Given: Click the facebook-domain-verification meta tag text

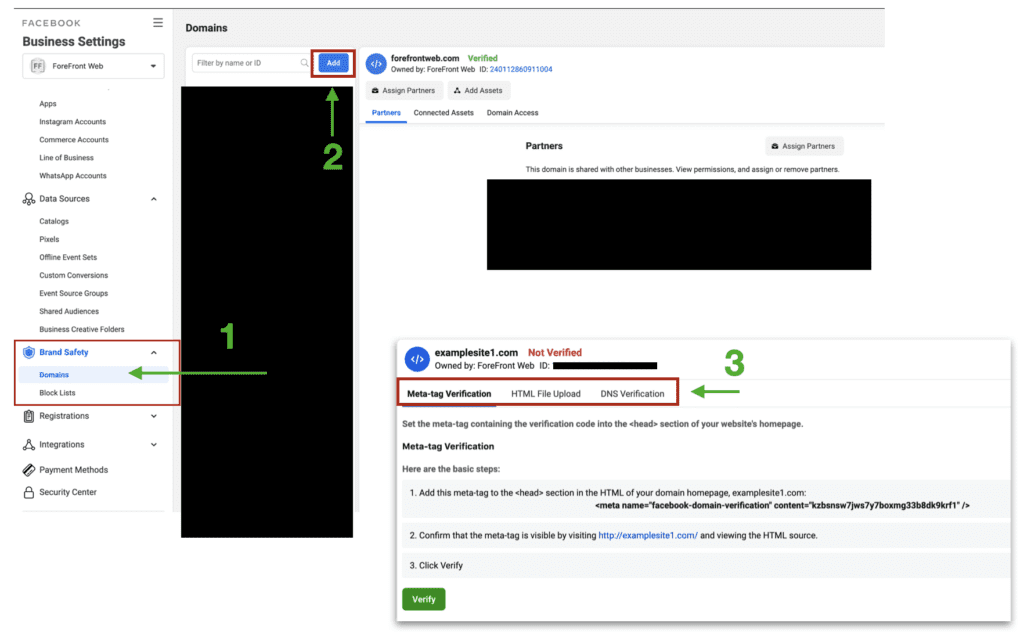Looking at the screenshot, I should [x=782, y=505].
